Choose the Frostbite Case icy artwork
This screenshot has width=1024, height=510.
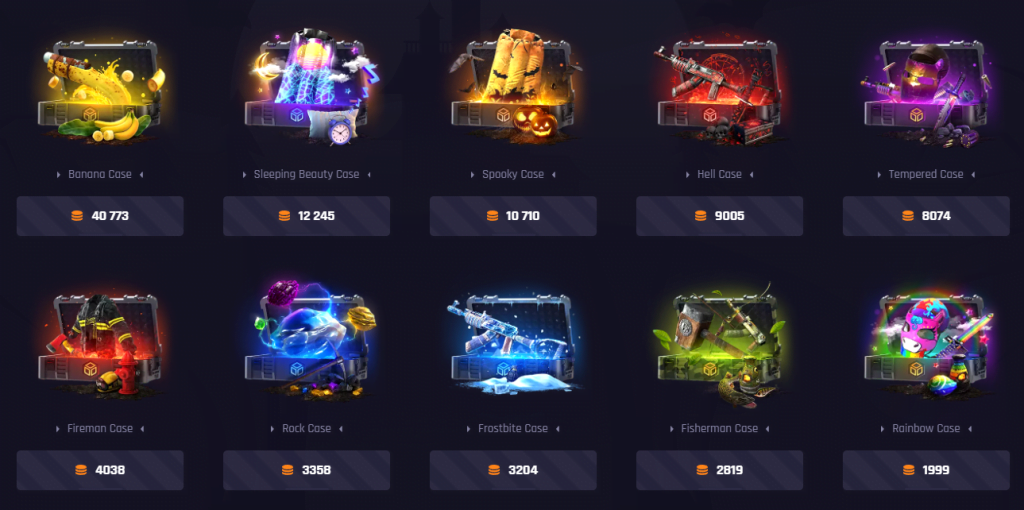pyautogui.click(x=513, y=343)
